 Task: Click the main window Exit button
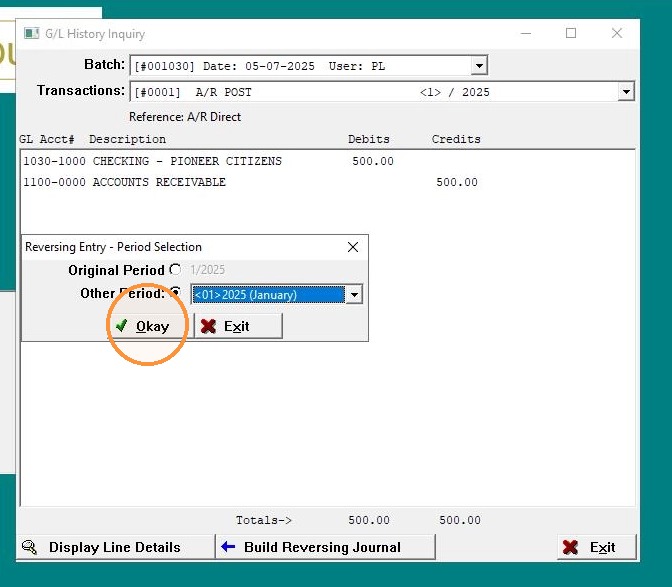click(597, 547)
